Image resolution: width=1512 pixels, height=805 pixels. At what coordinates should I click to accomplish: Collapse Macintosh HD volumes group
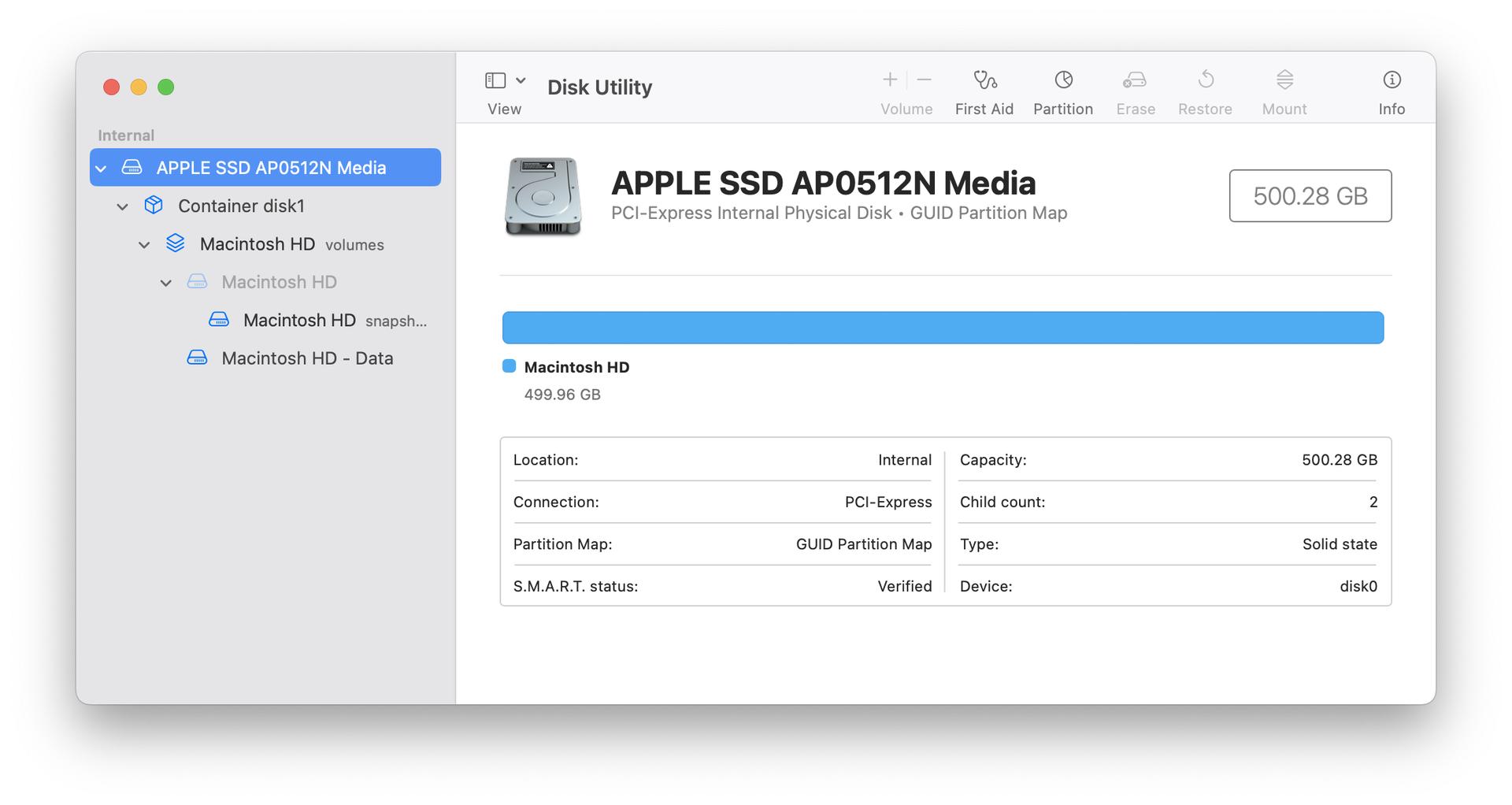(x=144, y=245)
